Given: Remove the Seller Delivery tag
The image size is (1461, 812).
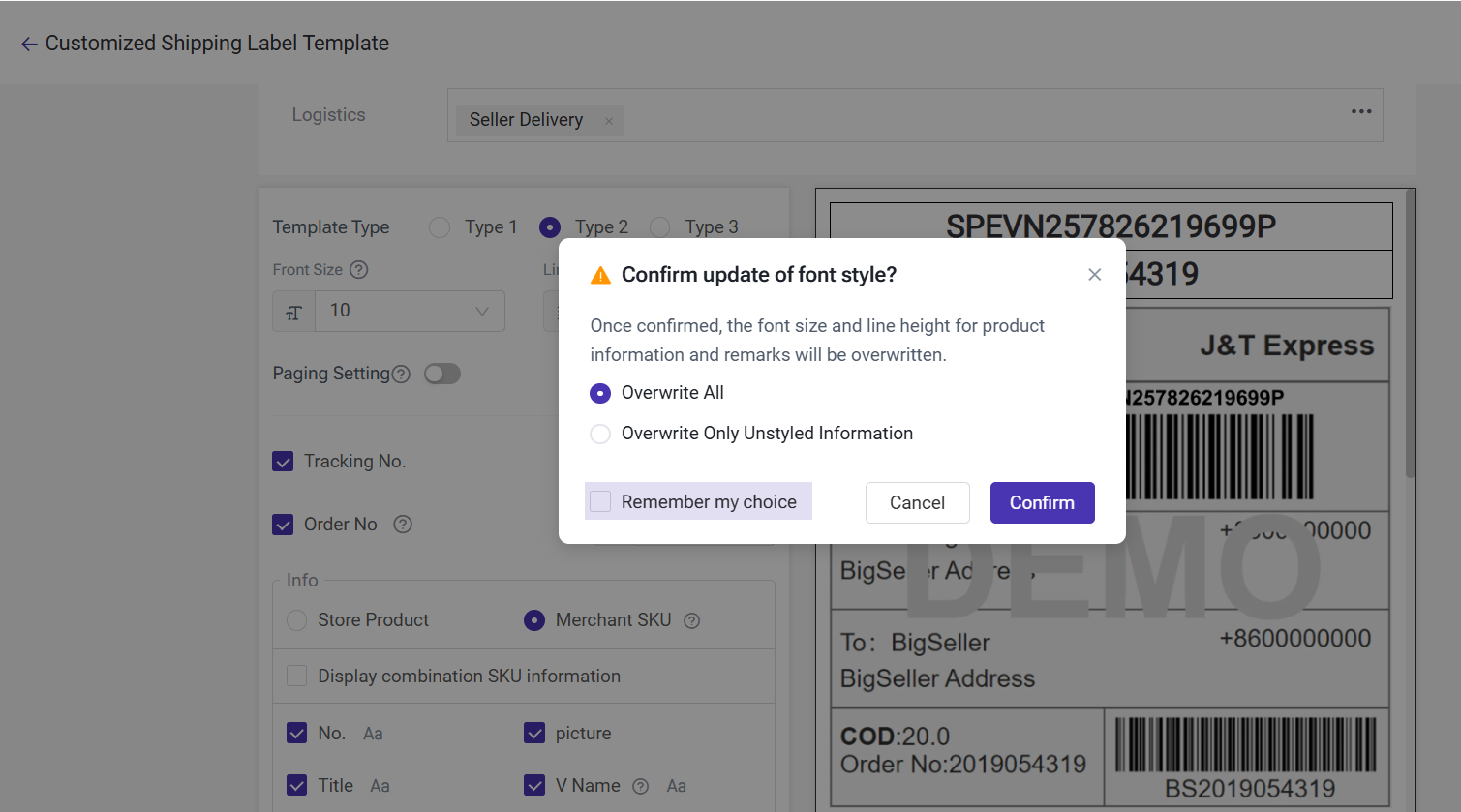Looking at the screenshot, I should 609,121.
